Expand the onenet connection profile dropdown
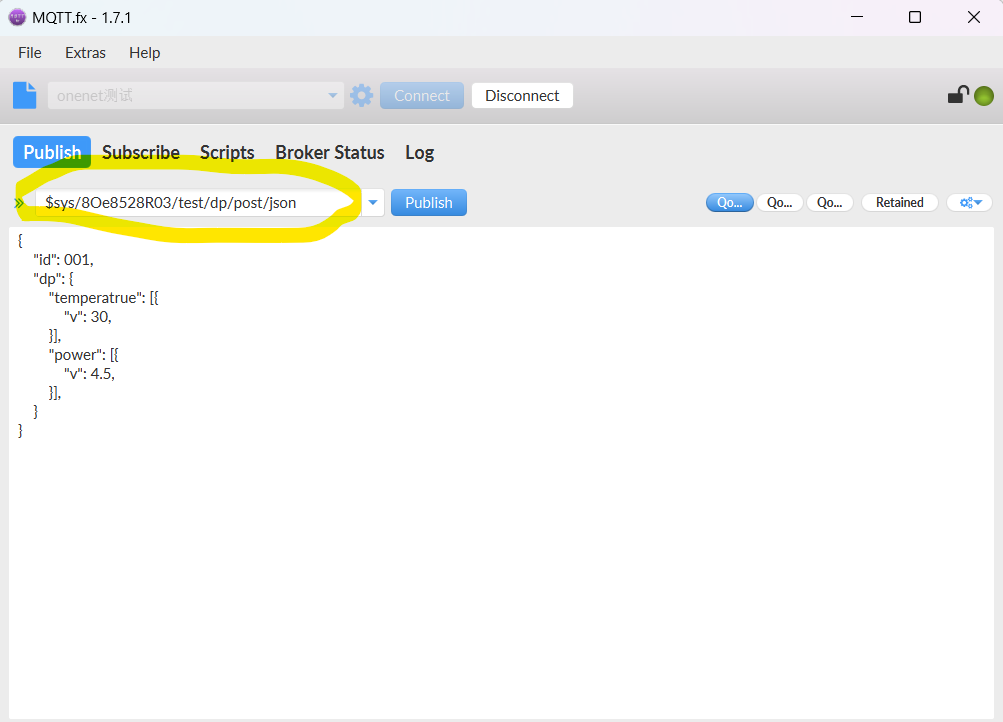 pyautogui.click(x=332, y=95)
